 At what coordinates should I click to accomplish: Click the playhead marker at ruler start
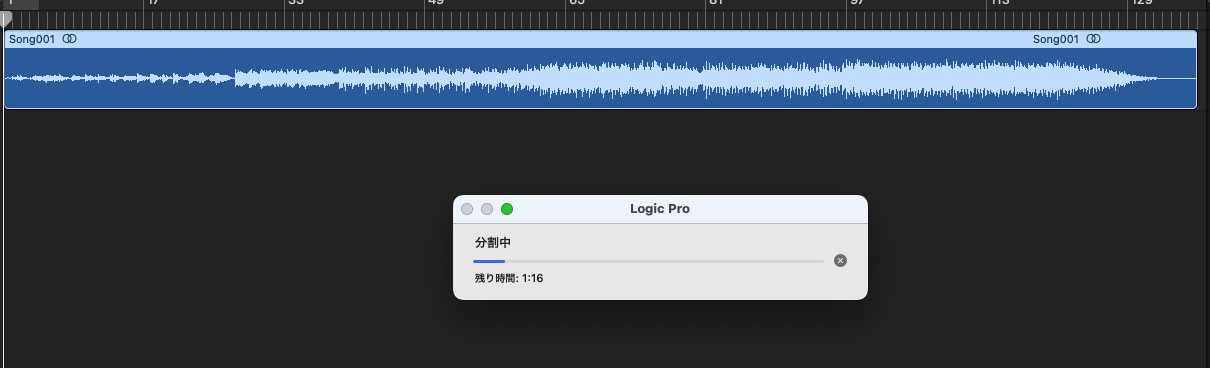[6, 19]
